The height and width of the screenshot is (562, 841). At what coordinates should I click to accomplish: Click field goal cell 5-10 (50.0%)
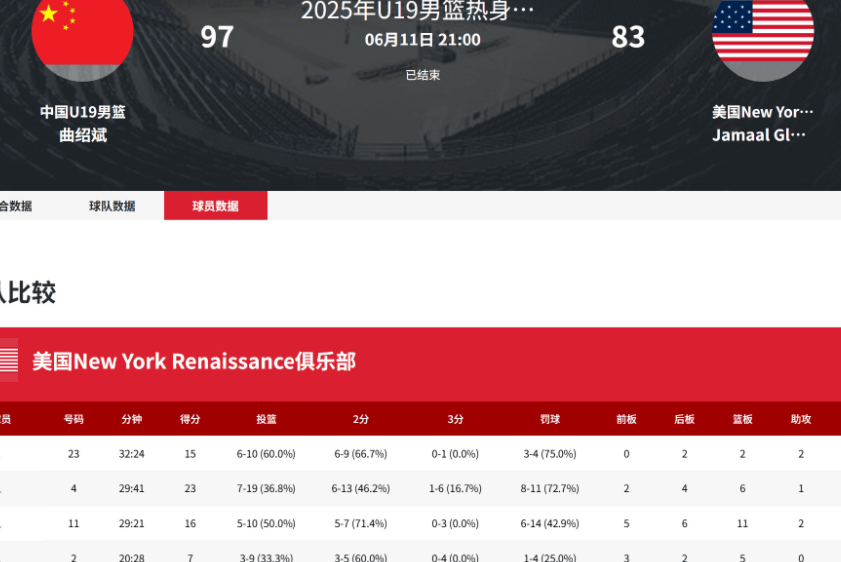point(266,523)
